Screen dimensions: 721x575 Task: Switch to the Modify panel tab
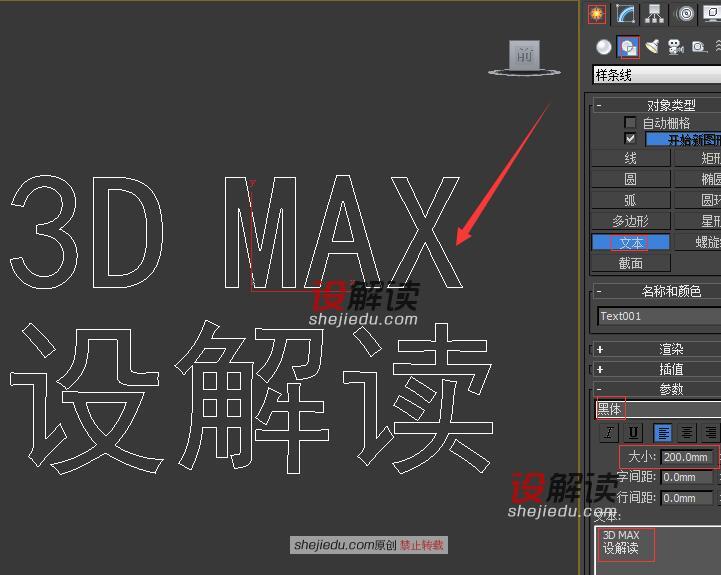(626, 14)
